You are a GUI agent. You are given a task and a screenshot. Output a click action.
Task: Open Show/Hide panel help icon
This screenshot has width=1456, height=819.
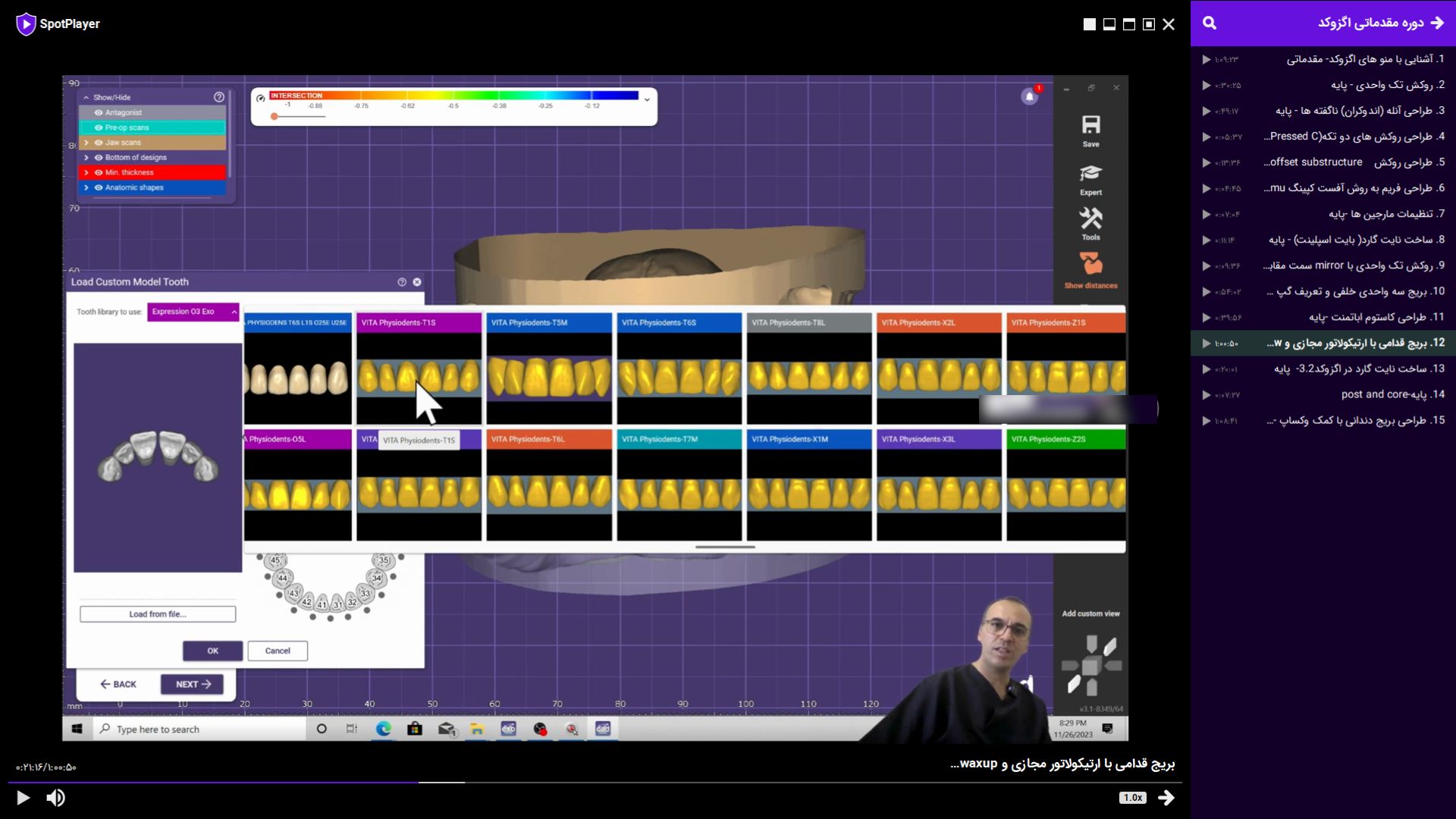(219, 97)
